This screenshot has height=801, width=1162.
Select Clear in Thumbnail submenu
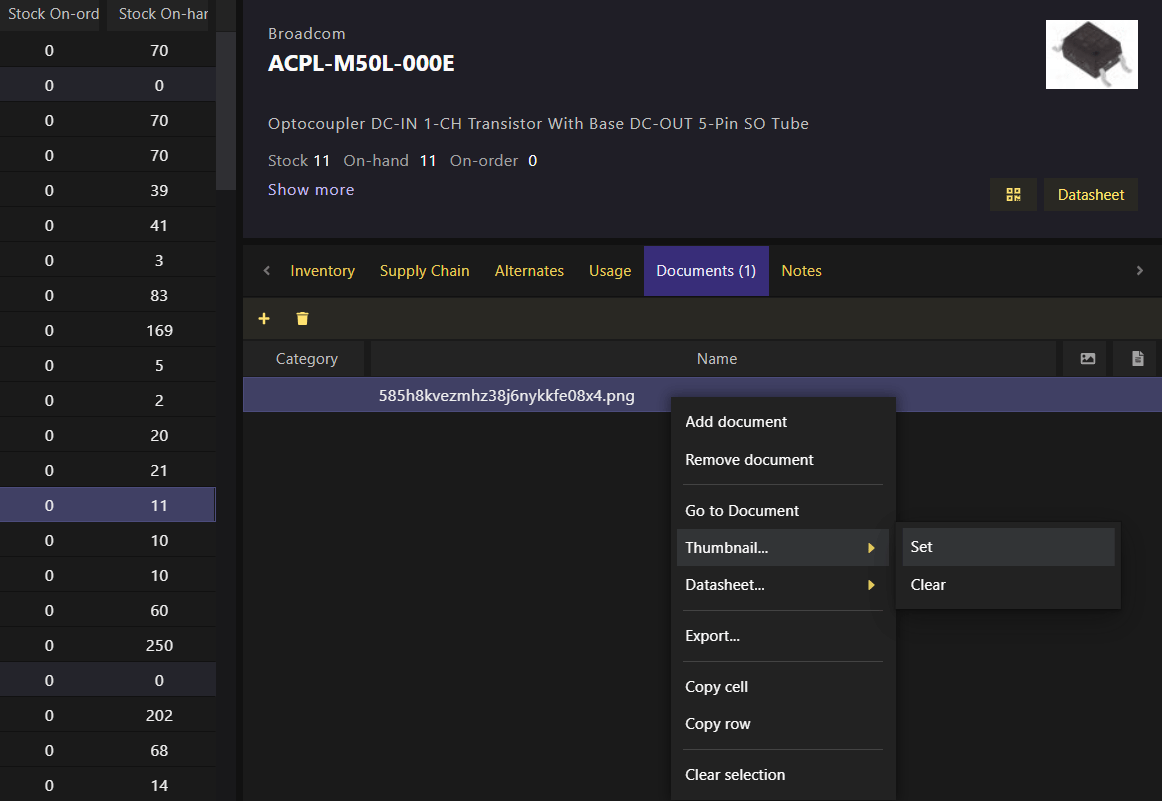(1009, 585)
